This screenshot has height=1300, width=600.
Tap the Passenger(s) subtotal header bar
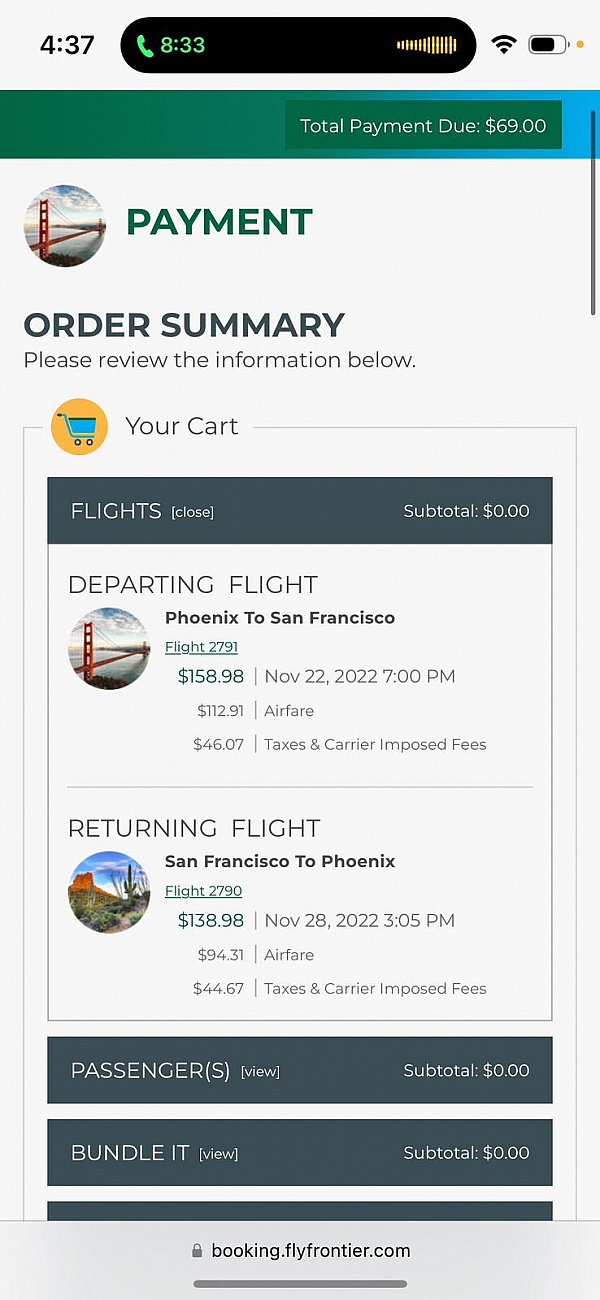pyautogui.click(x=300, y=1070)
